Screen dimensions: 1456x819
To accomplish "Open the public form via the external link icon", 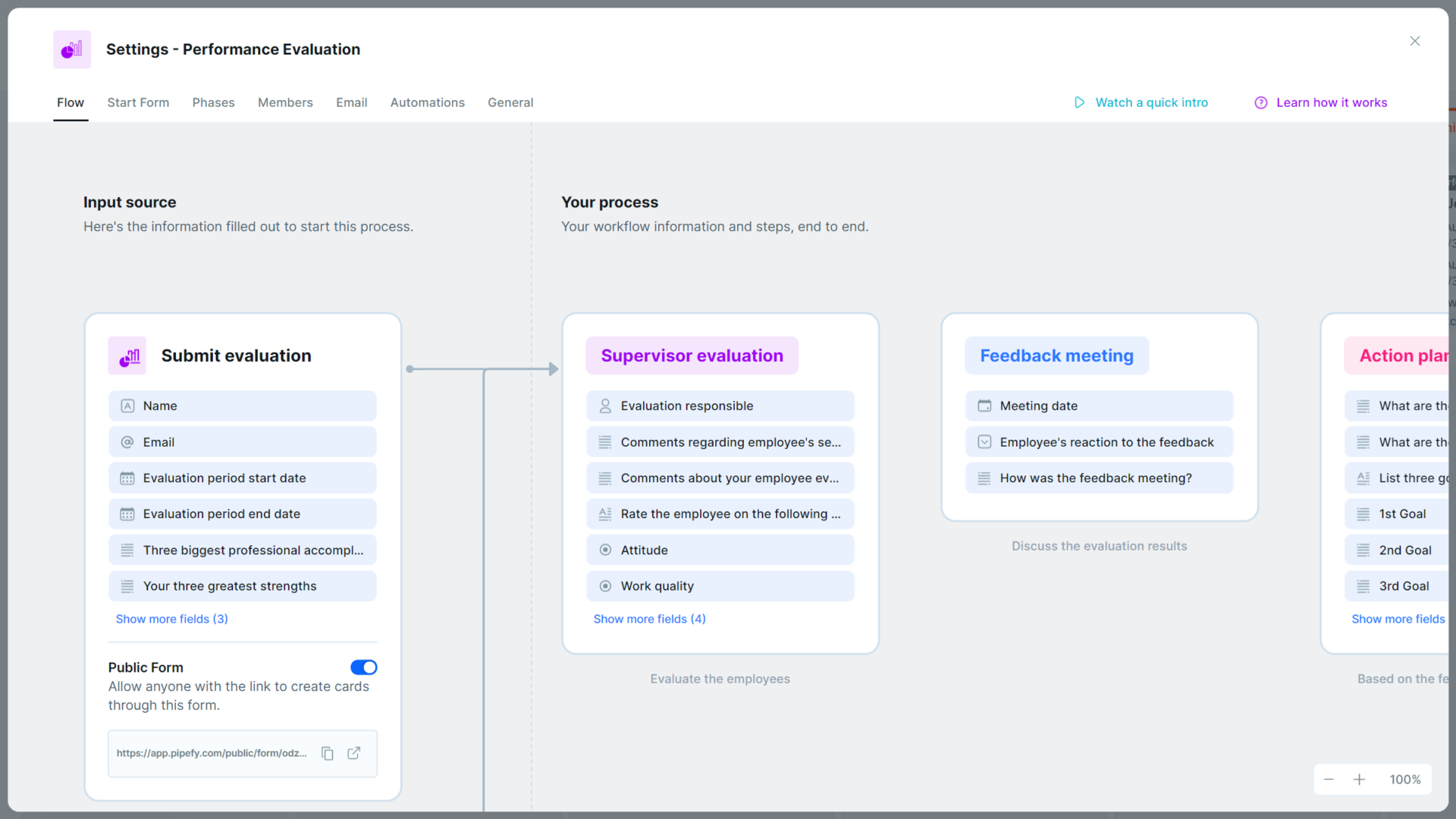I will (x=353, y=753).
